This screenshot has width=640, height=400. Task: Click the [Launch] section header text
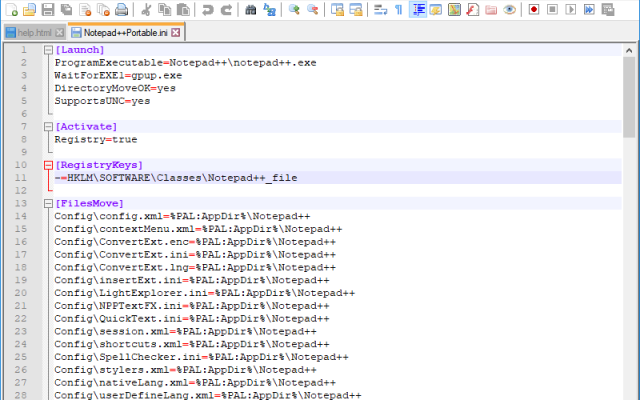click(x=80, y=50)
